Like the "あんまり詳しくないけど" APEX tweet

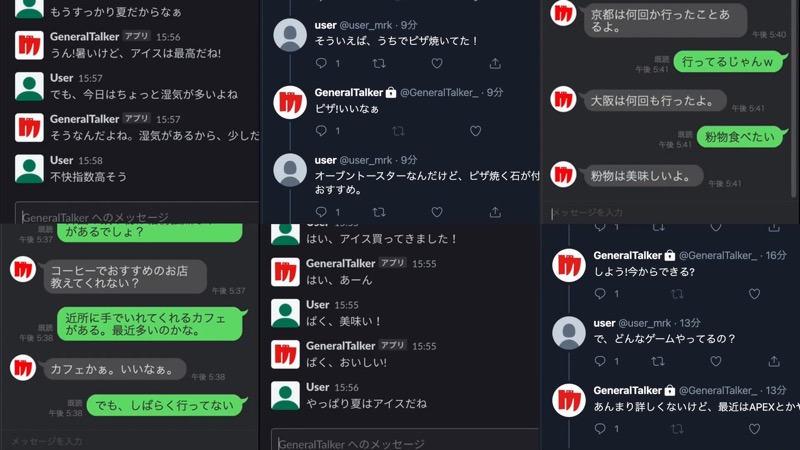point(755,429)
